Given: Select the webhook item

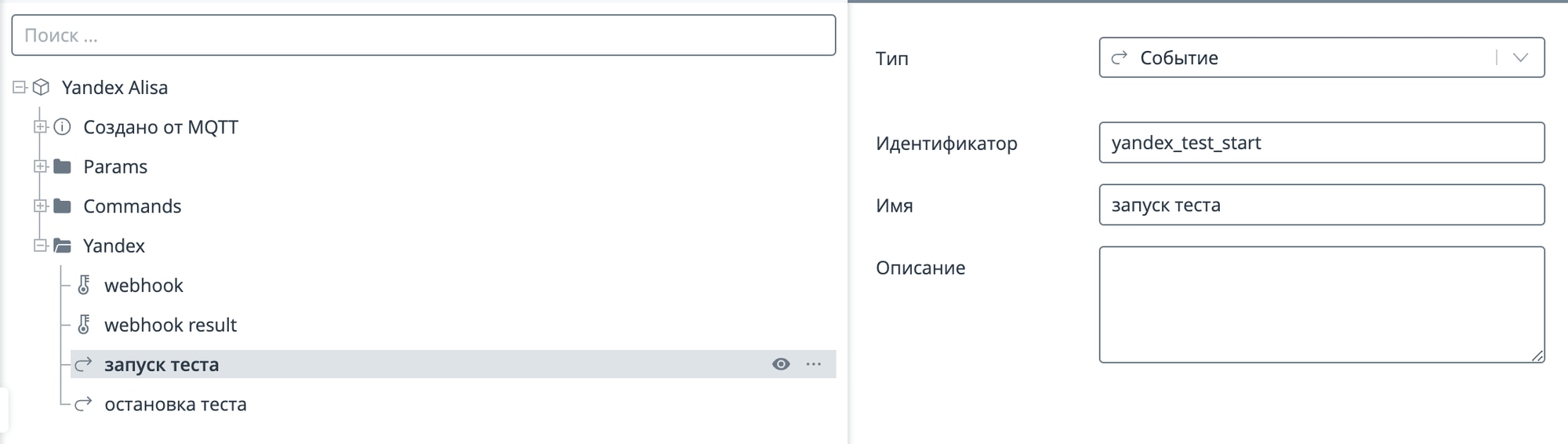Looking at the screenshot, I should [x=143, y=285].
